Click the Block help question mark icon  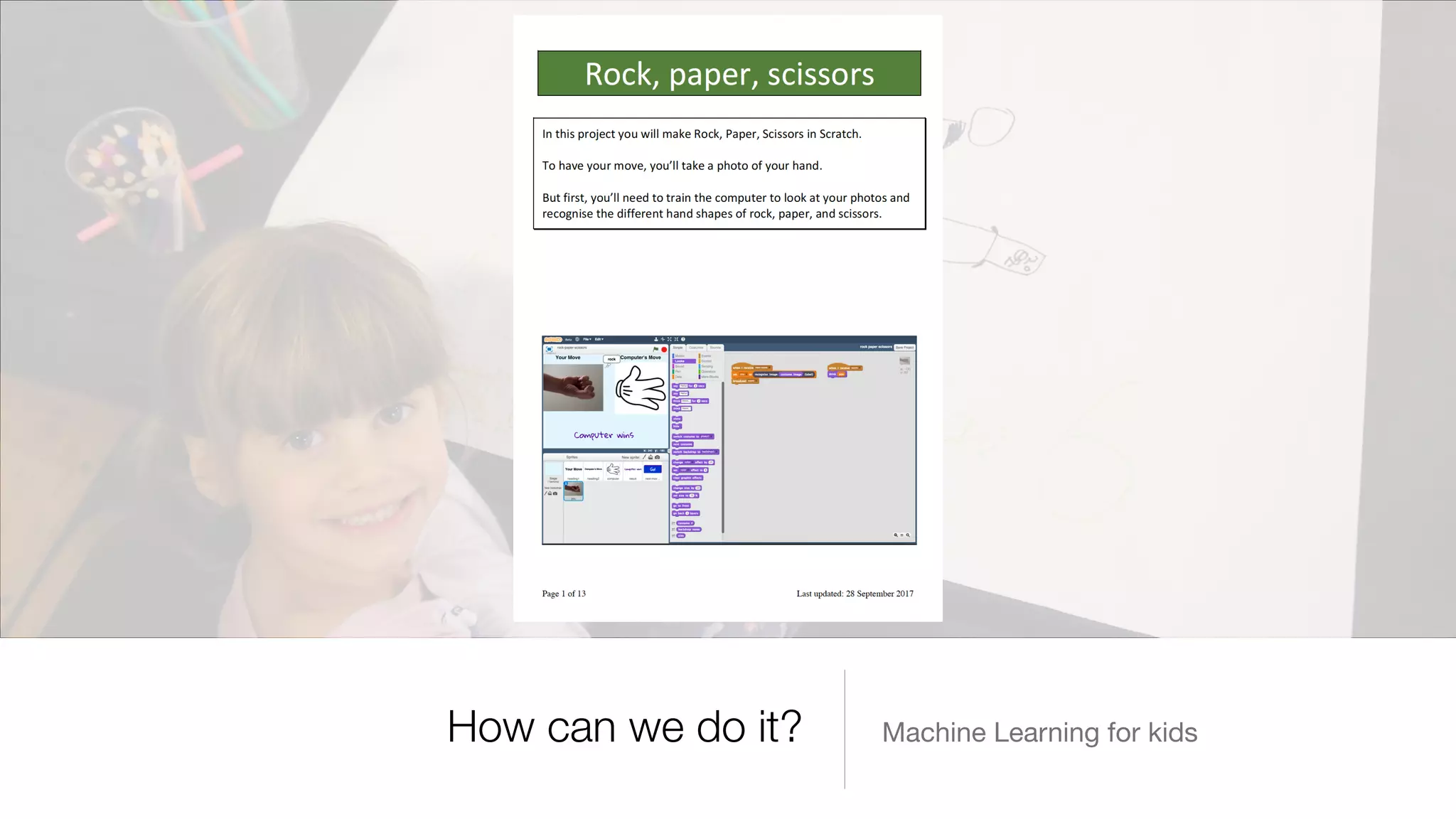tap(683, 339)
